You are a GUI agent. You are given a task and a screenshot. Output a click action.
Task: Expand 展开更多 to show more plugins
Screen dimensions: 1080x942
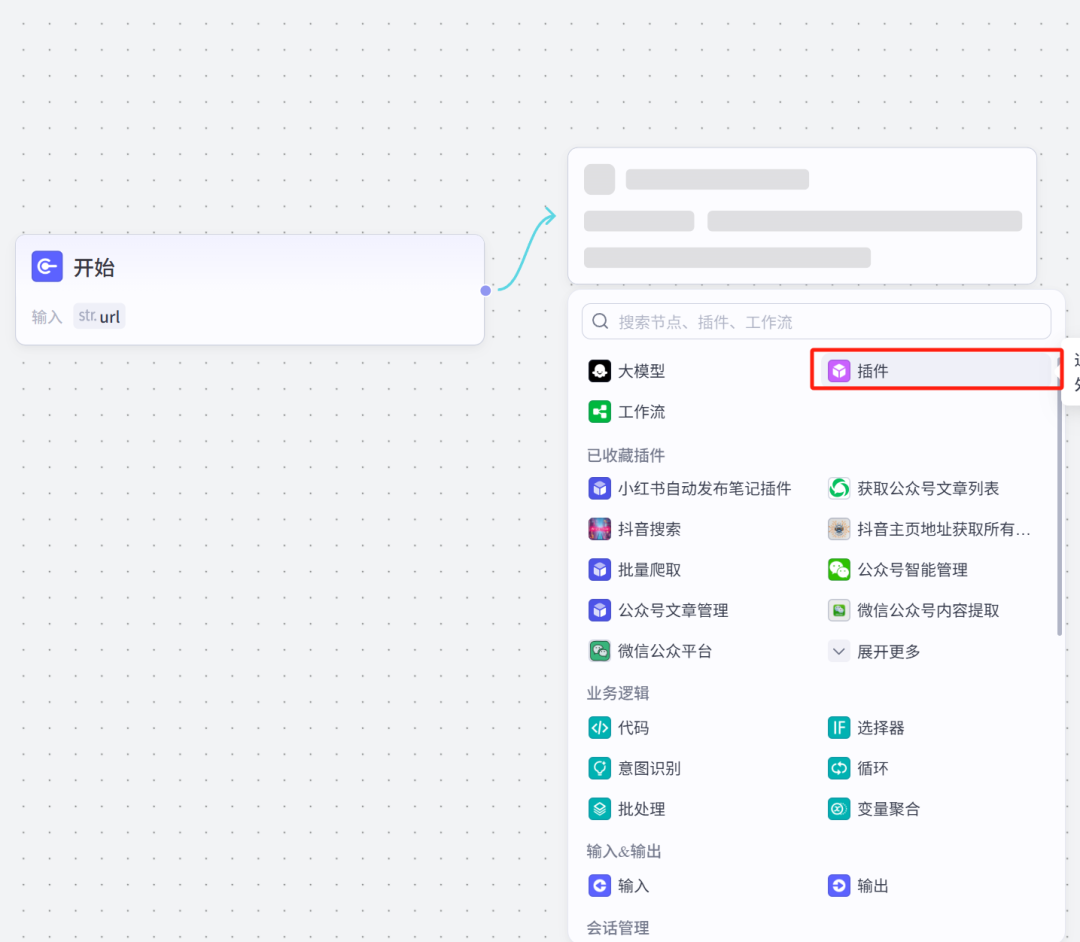point(874,651)
